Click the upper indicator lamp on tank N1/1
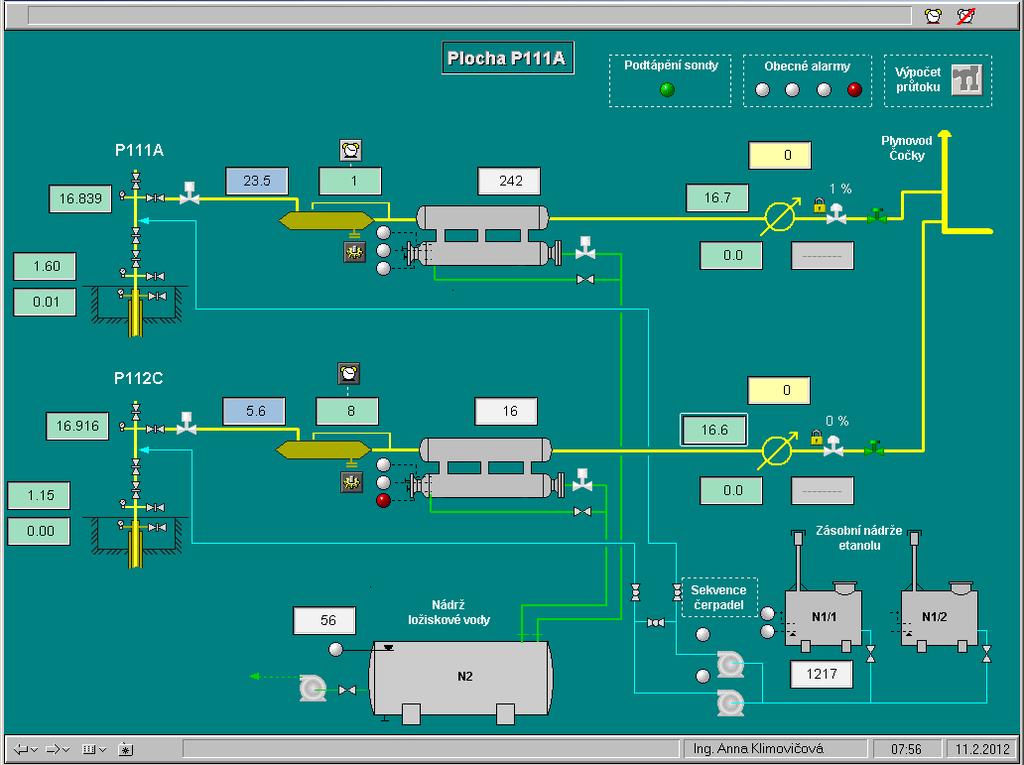This screenshot has height=765, width=1024. [768, 613]
